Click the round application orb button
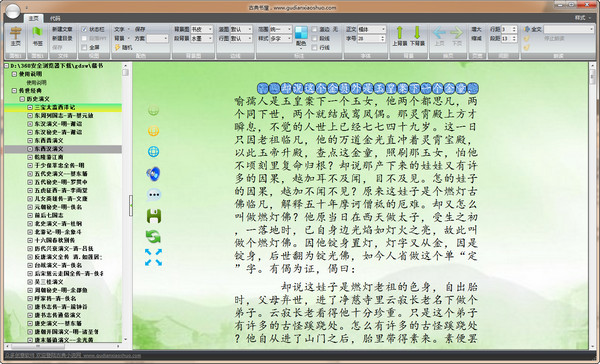The width and height of the screenshot is (600, 364). click(x=13, y=11)
